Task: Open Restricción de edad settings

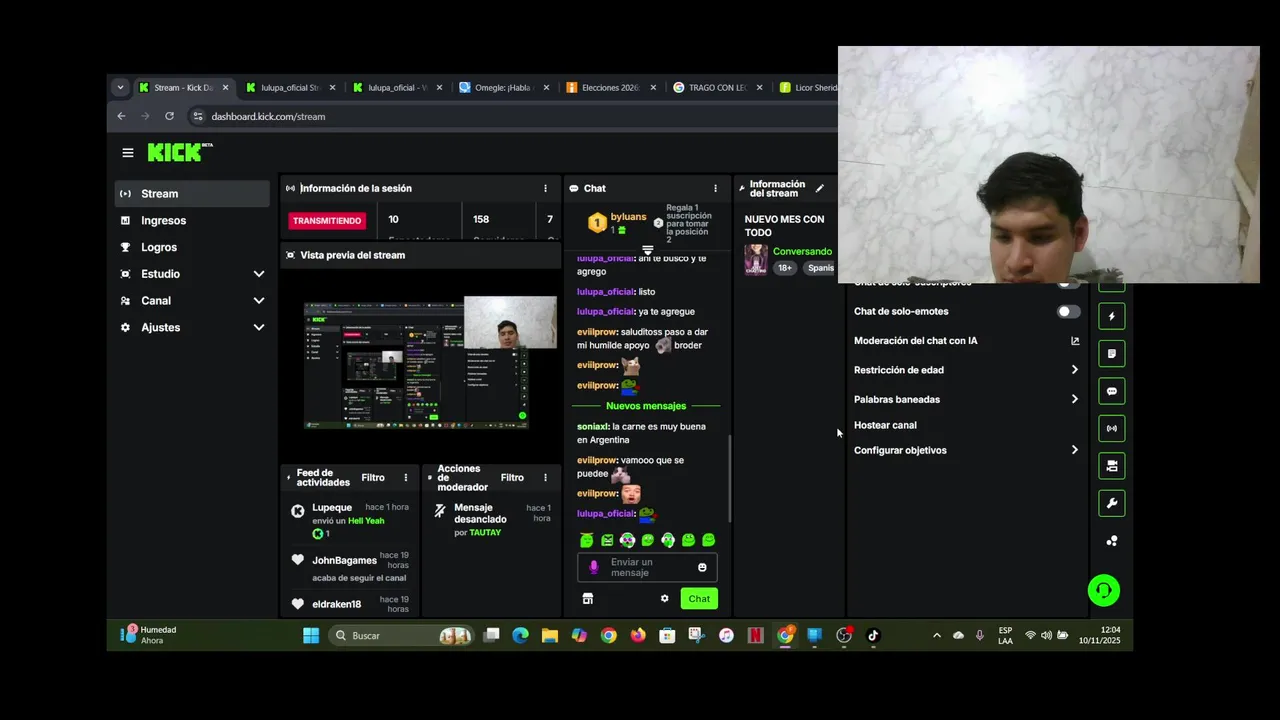Action: point(966,370)
